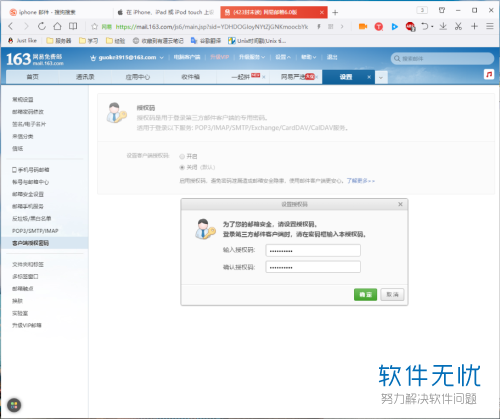Image resolution: width=500 pixels, height=419 pixels.
Task: Open the reading mode book icon
Action: pos(73,26)
